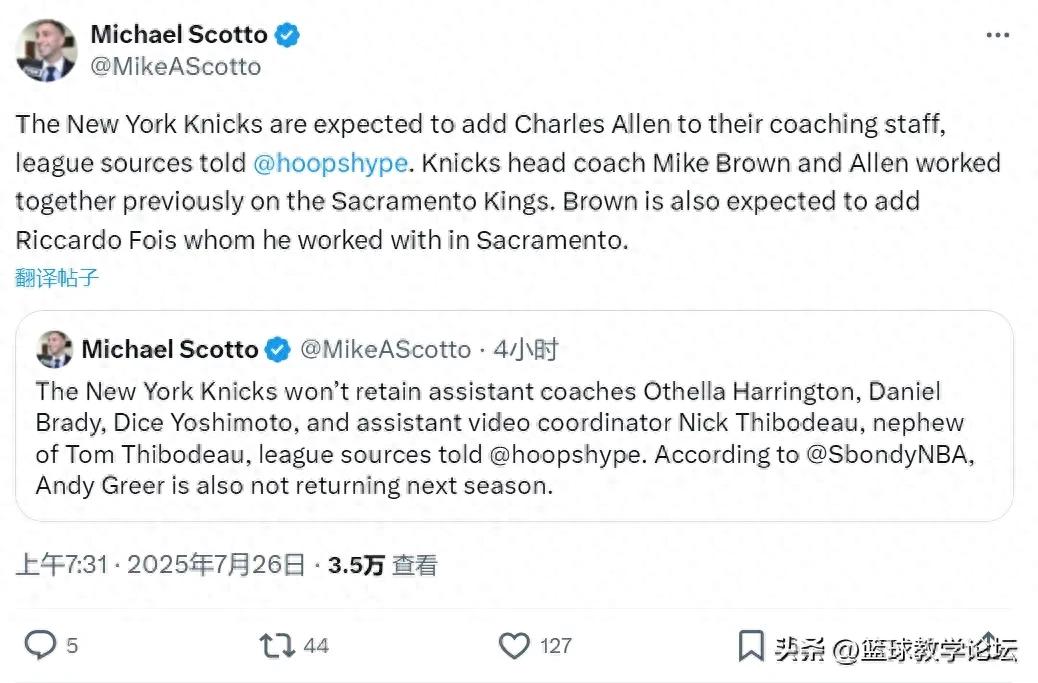Screen dimensions: 1038x683
Task: Open the three-dot more options menu
Action: pos(997,35)
